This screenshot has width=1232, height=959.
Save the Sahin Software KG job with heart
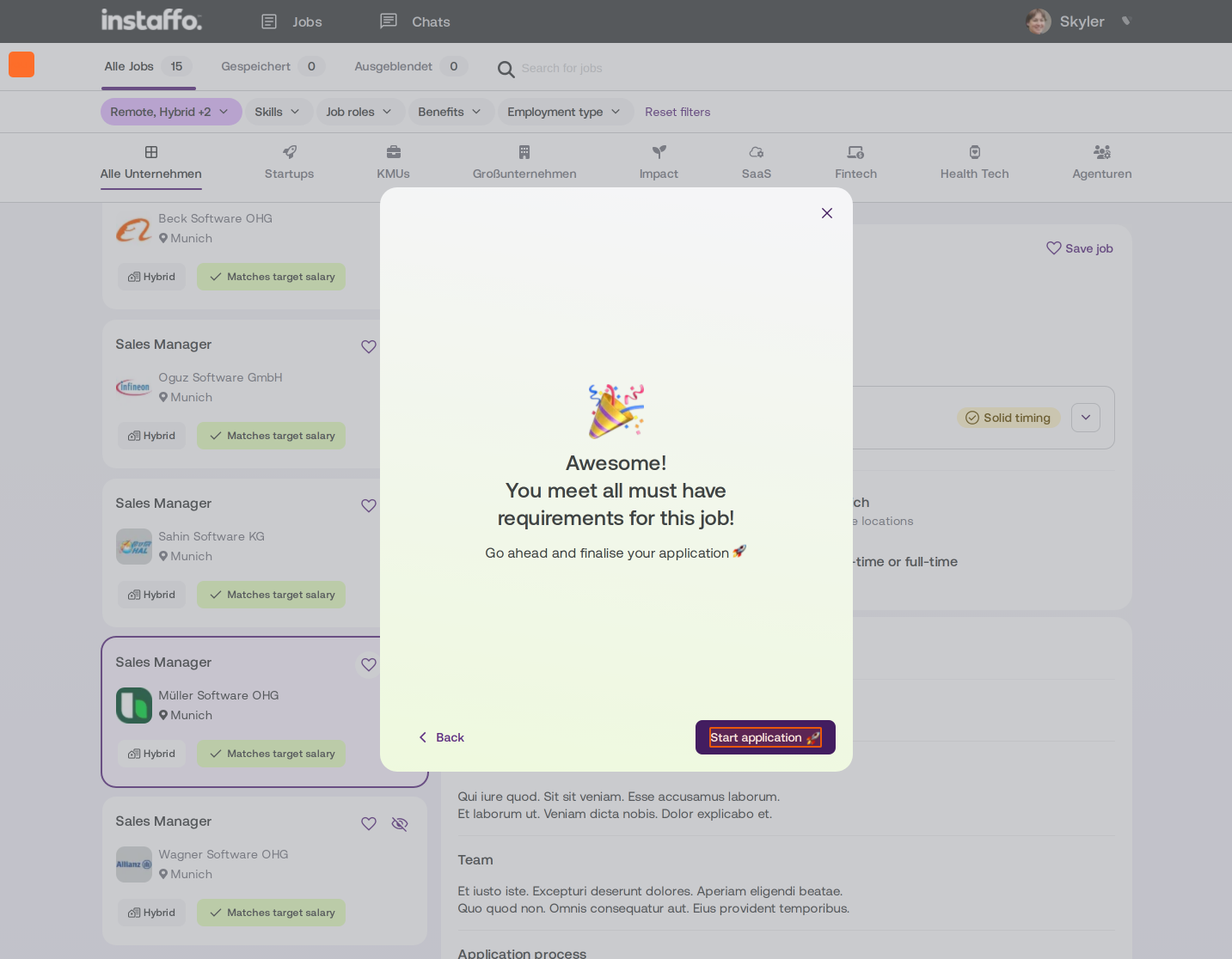click(x=369, y=505)
